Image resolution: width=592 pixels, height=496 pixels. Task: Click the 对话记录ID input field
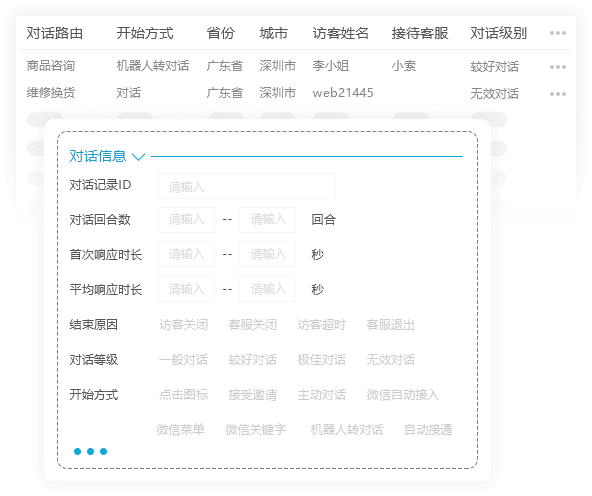click(x=247, y=186)
